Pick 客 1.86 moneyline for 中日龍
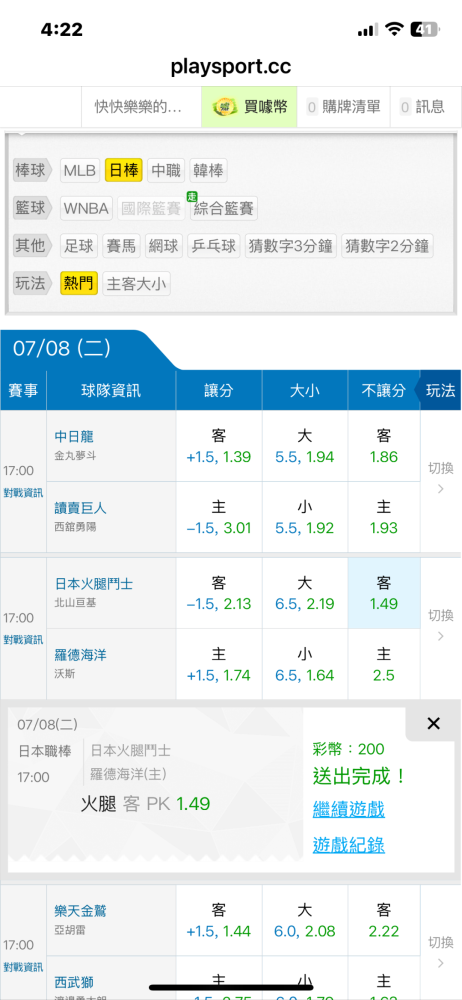462x1000 pixels. pos(384,446)
